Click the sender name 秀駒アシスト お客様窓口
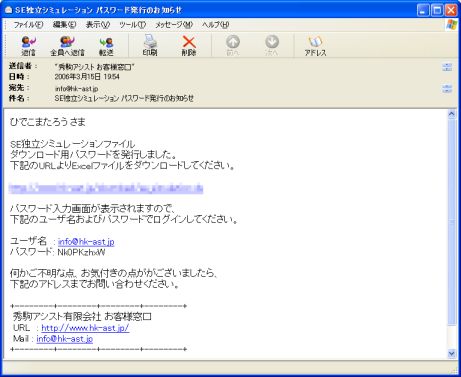461x377 pixels. click(x=95, y=67)
